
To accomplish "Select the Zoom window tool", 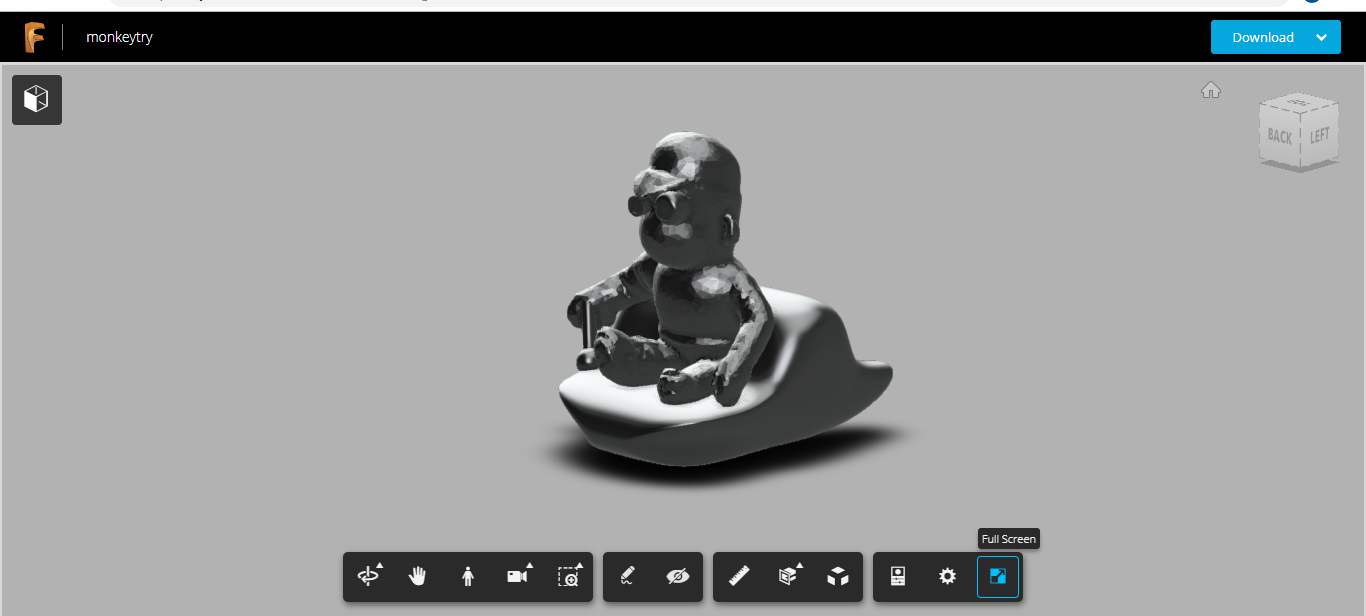I will [568, 576].
